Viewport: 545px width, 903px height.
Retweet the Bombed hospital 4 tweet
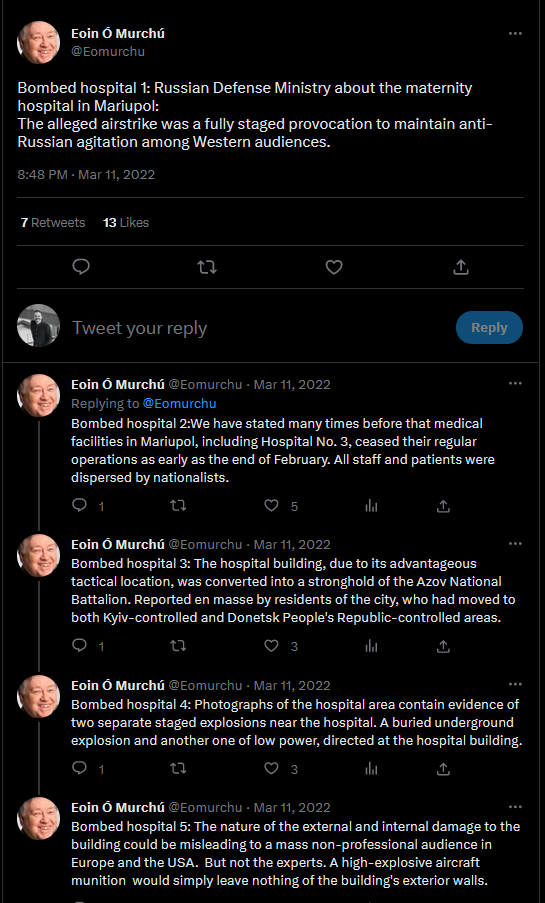[x=178, y=768]
